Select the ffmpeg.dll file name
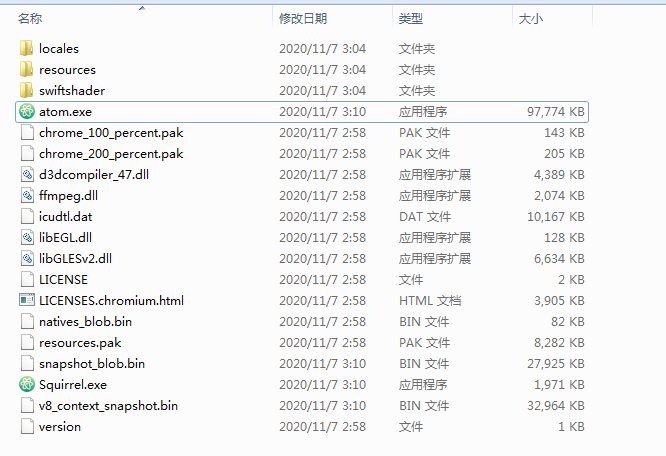Image resolution: width=666 pixels, height=456 pixels. [68, 196]
